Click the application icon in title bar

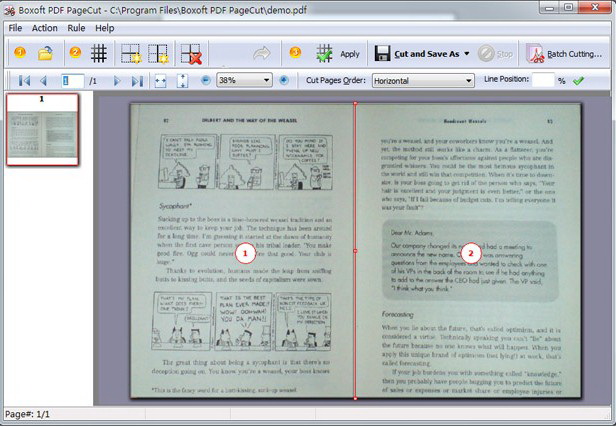9,10
